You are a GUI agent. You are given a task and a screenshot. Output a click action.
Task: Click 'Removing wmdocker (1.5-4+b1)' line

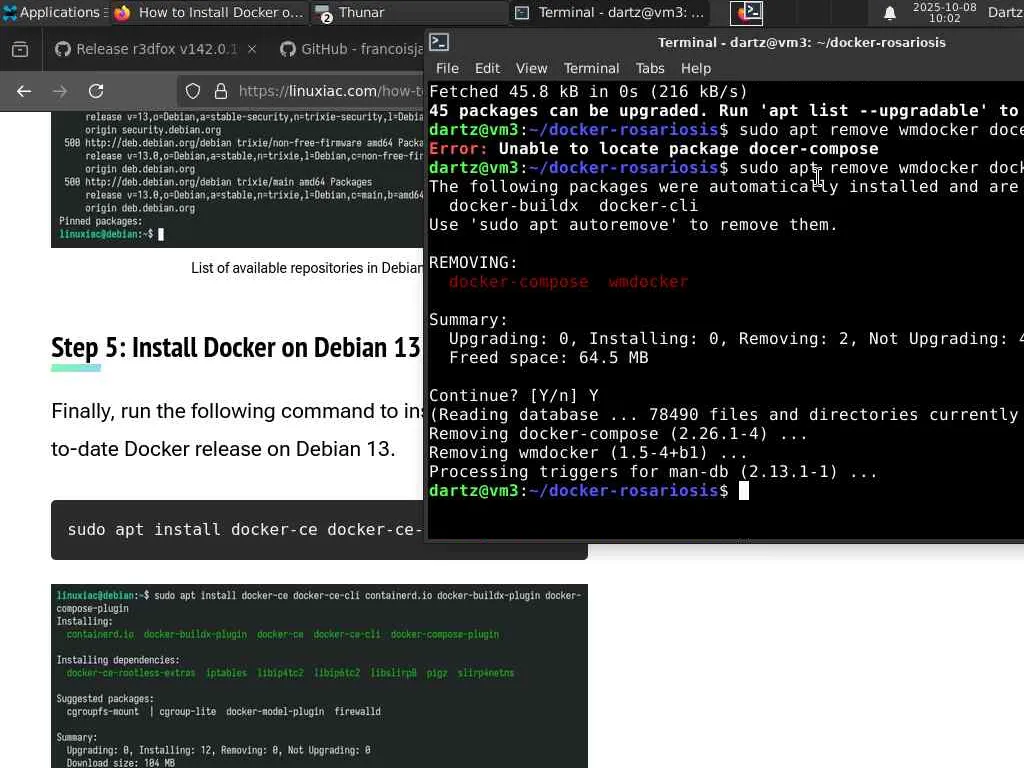coord(588,453)
